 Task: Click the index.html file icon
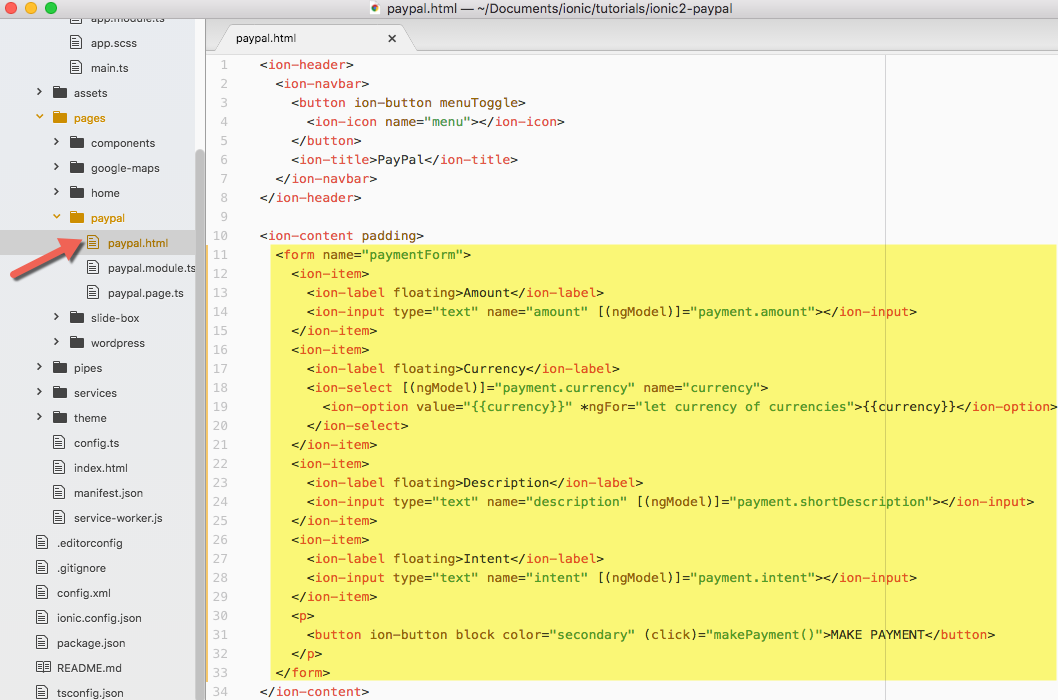tap(59, 467)
